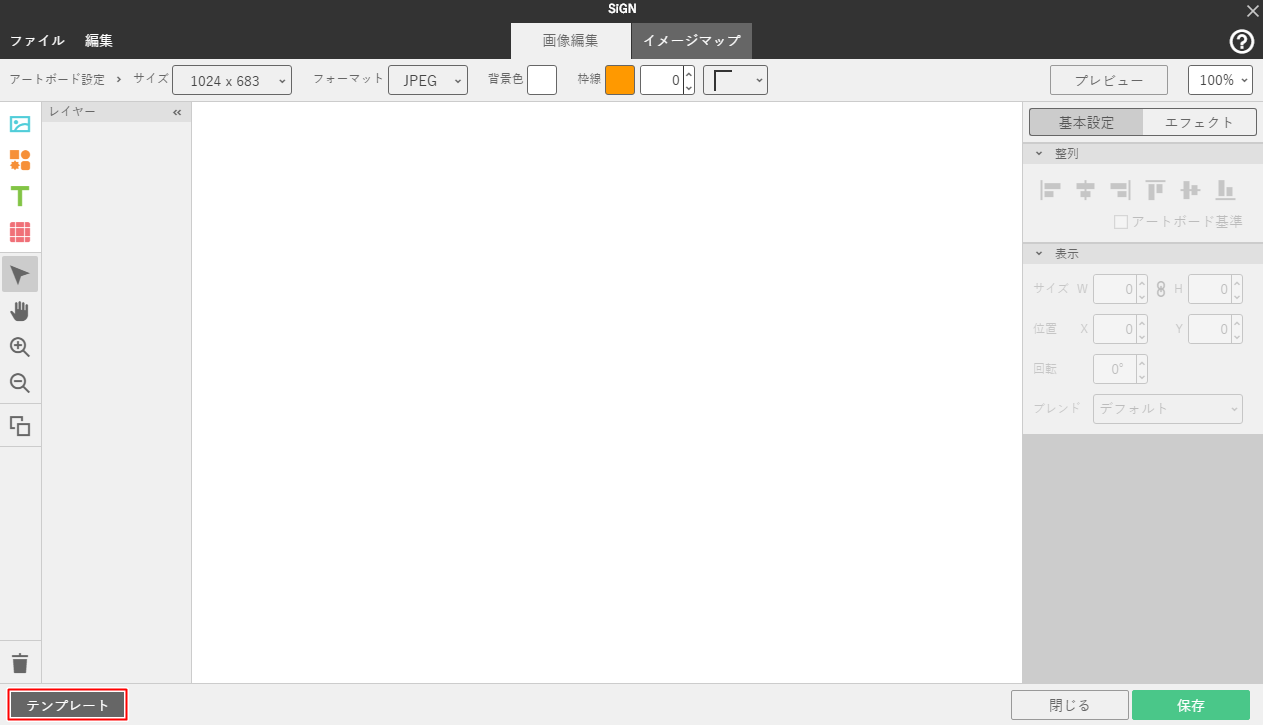The image size is (1263, 725).
Task: Activate the hand pan tool
Action: point(20,311)
